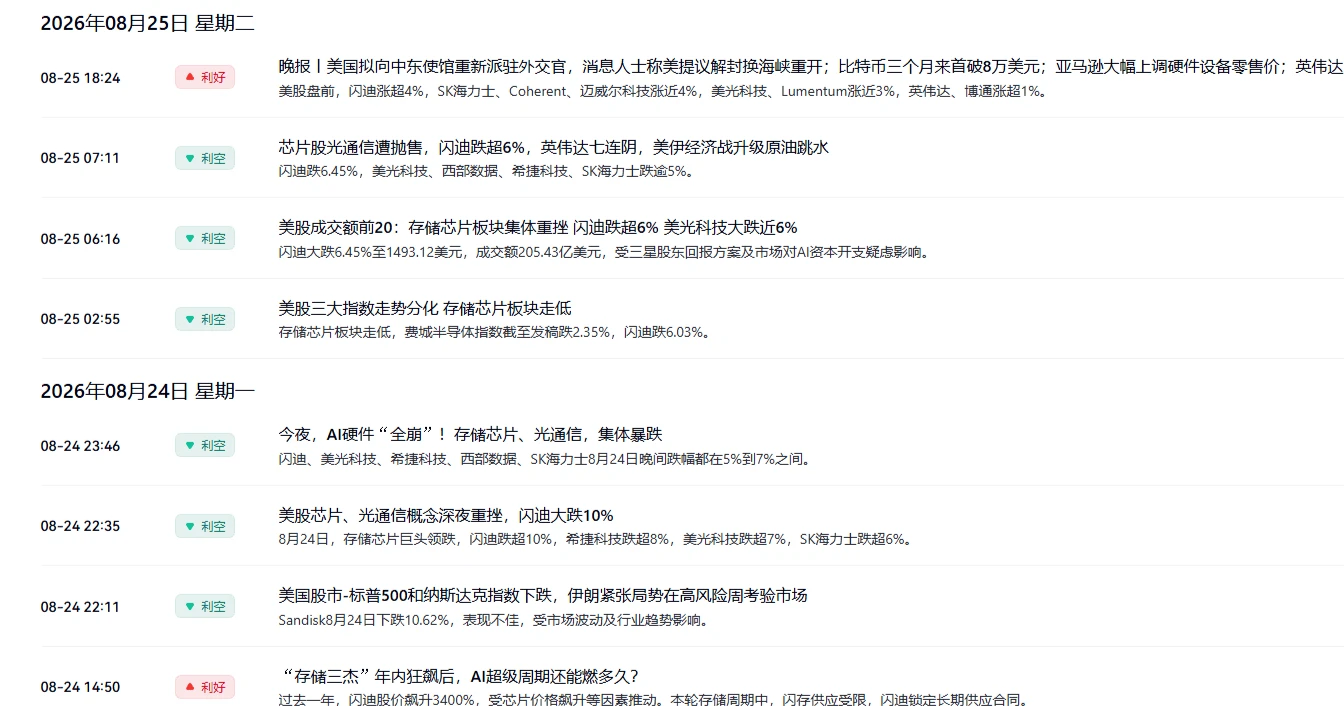Click the date heading '2026年08月25日 星期二'
1344x706 pixels.
pyautogui.click(x=147, y=23)
